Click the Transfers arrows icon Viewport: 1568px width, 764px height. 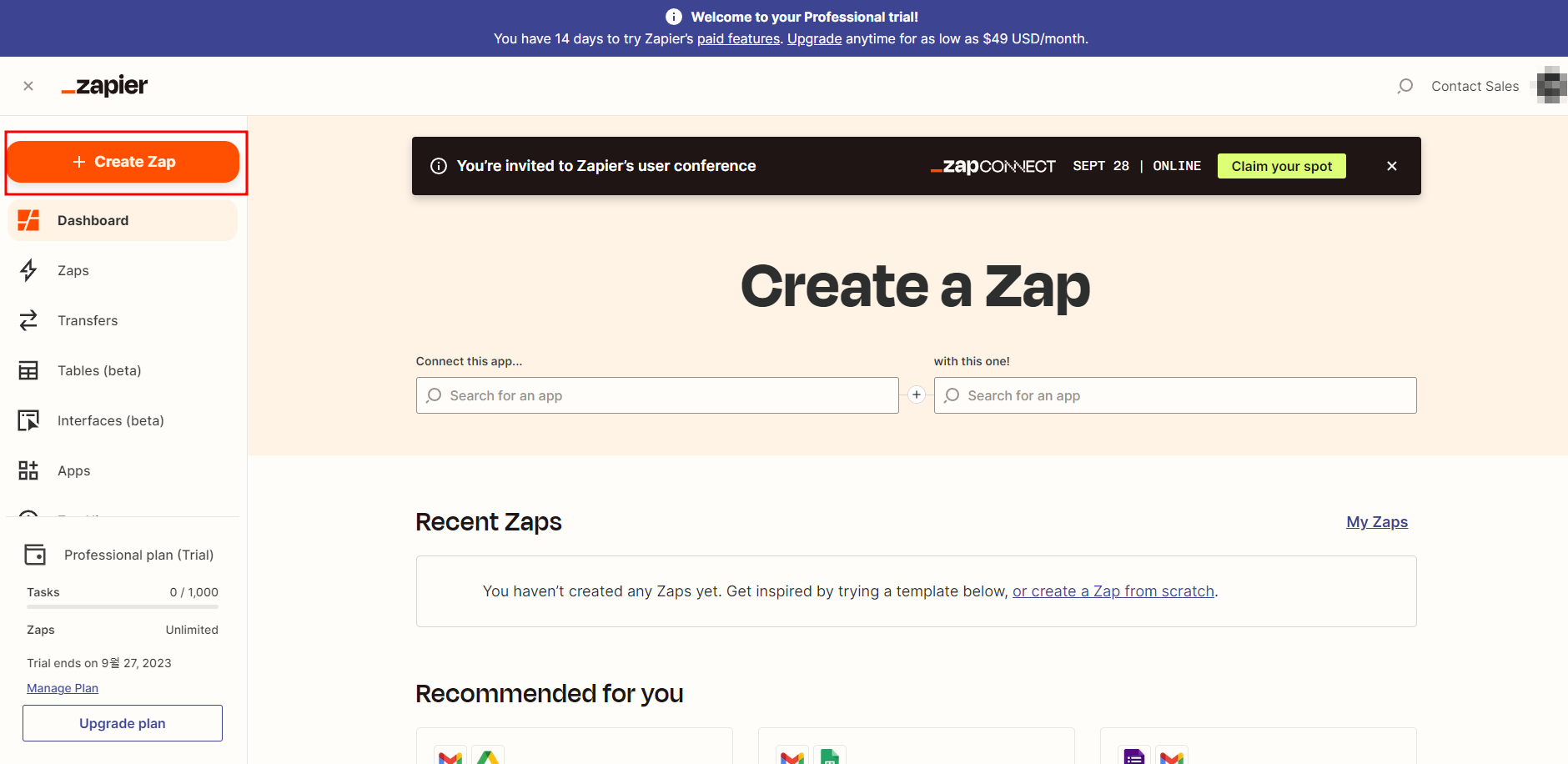(28, 320)
